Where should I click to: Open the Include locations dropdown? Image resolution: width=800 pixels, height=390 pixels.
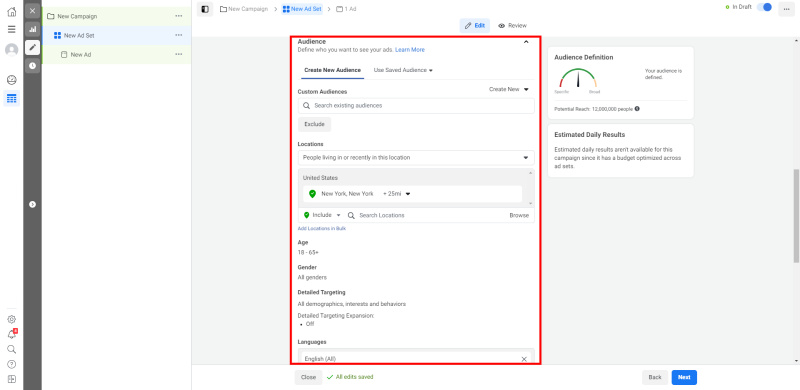coord(322,215)
